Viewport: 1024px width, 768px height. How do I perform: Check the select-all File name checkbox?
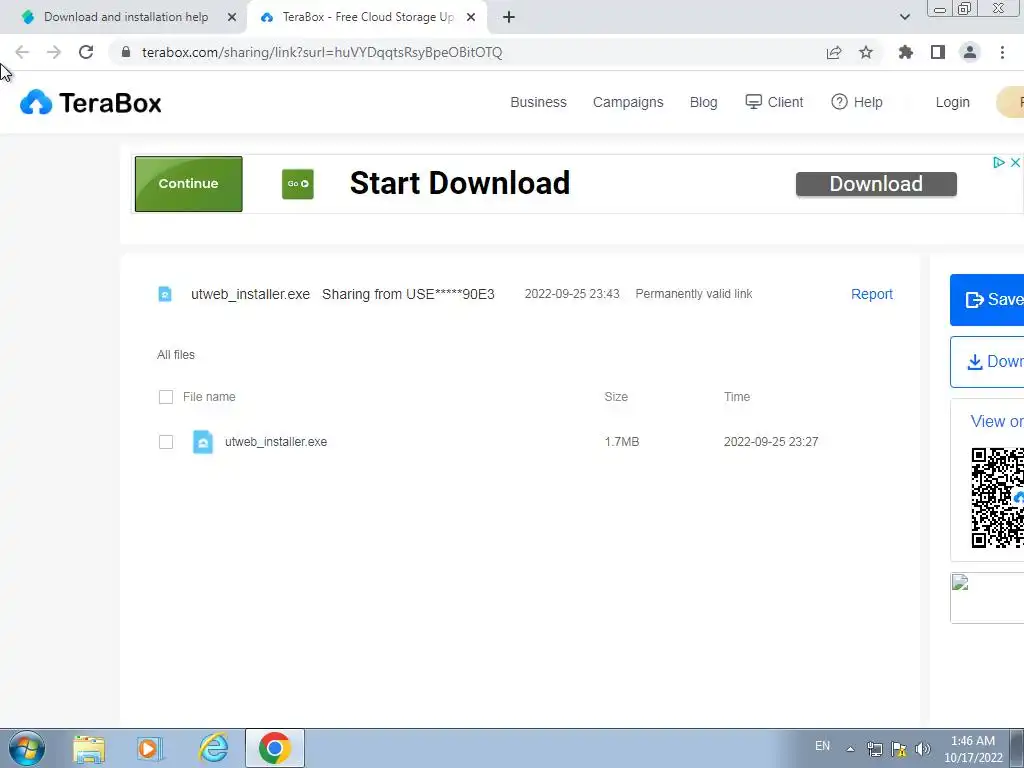[x=166, y=397]
